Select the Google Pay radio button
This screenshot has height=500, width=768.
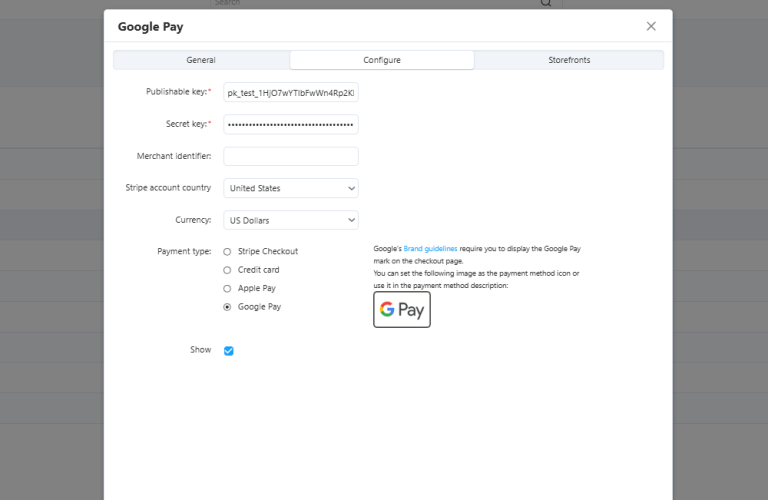coord(227,307)
